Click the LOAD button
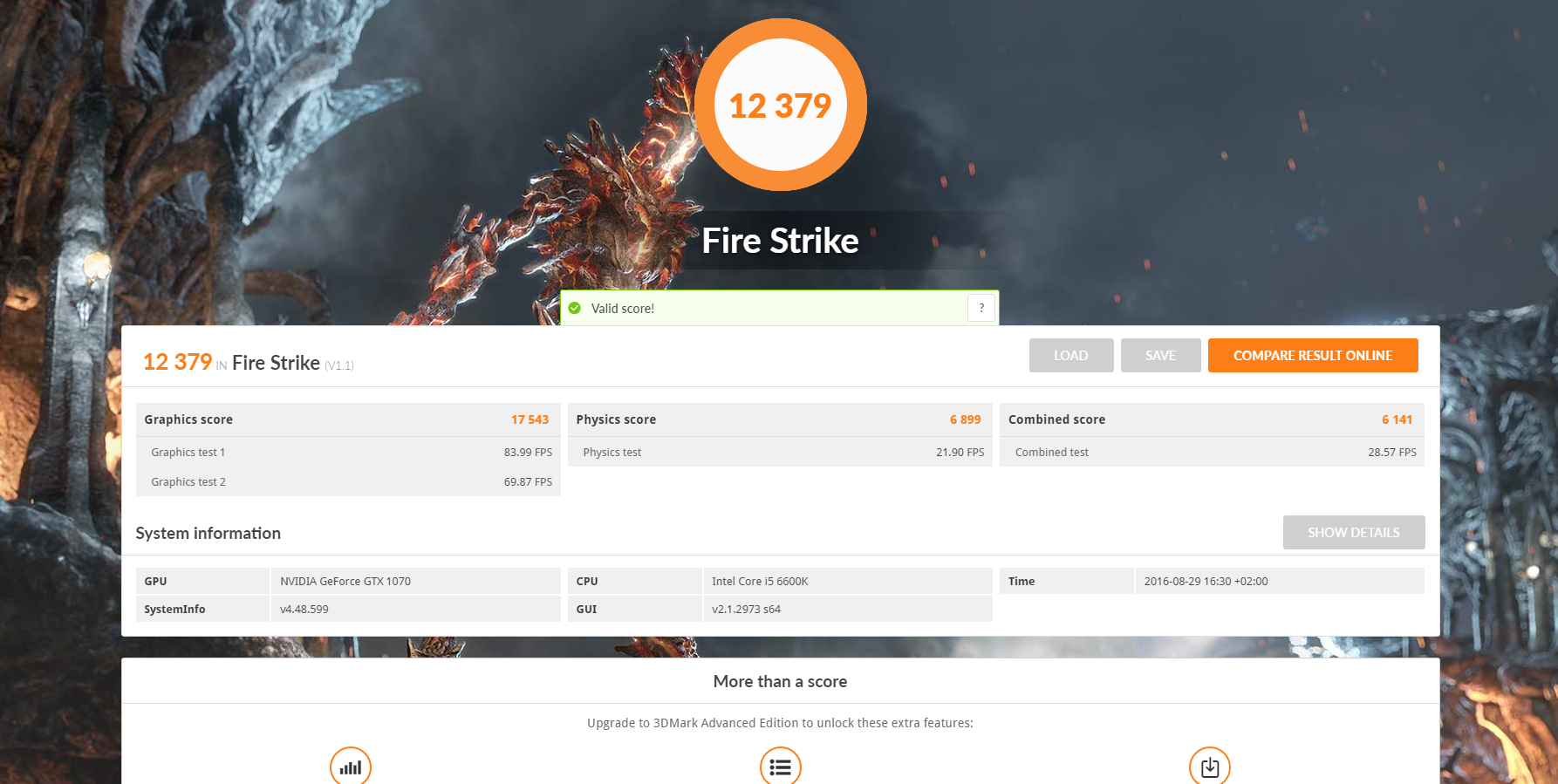This screenshot has width=1558, height=784. (x=1071, y=355)
